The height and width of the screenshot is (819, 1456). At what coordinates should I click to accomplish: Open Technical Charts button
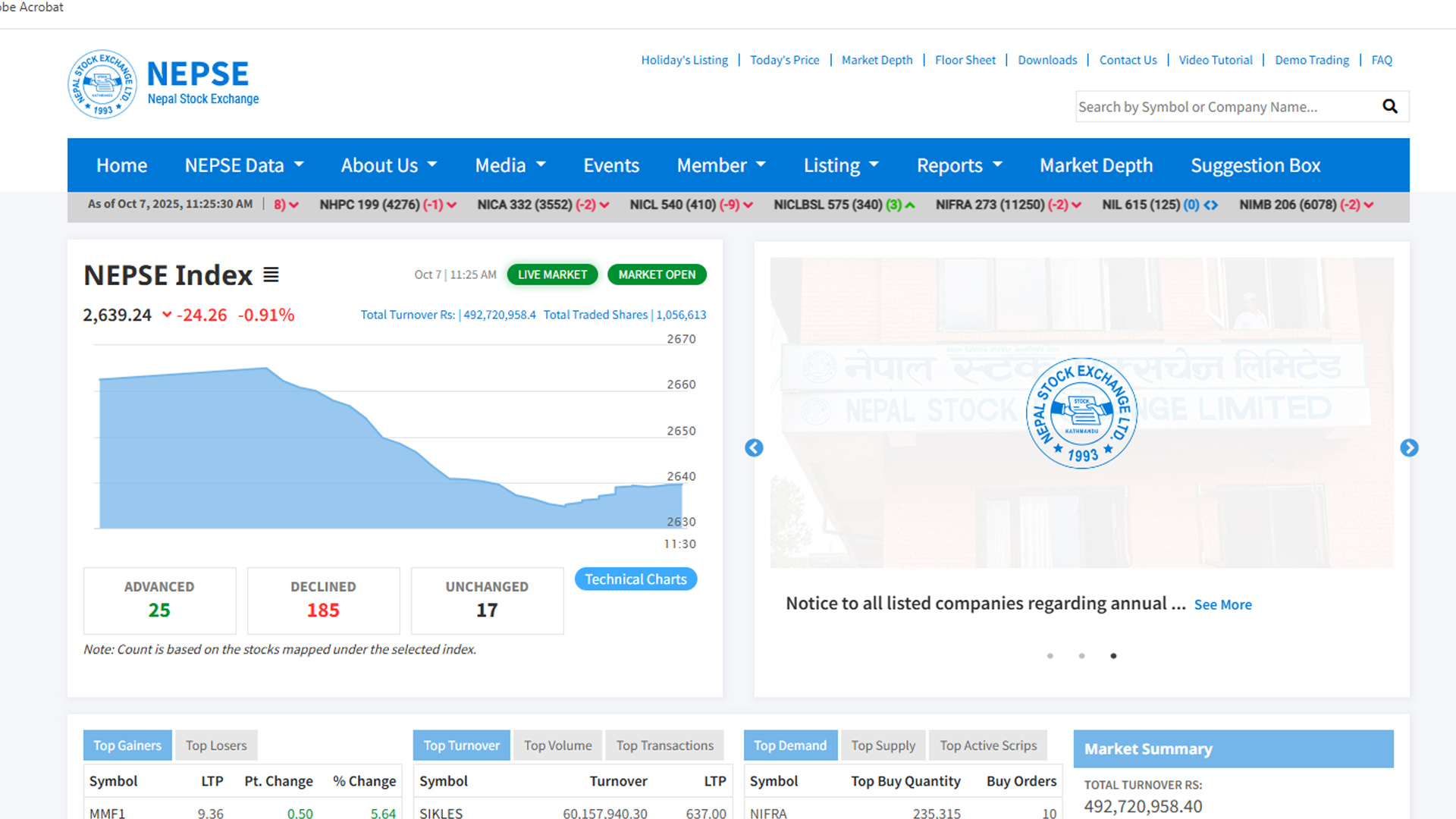click(635, 579)
